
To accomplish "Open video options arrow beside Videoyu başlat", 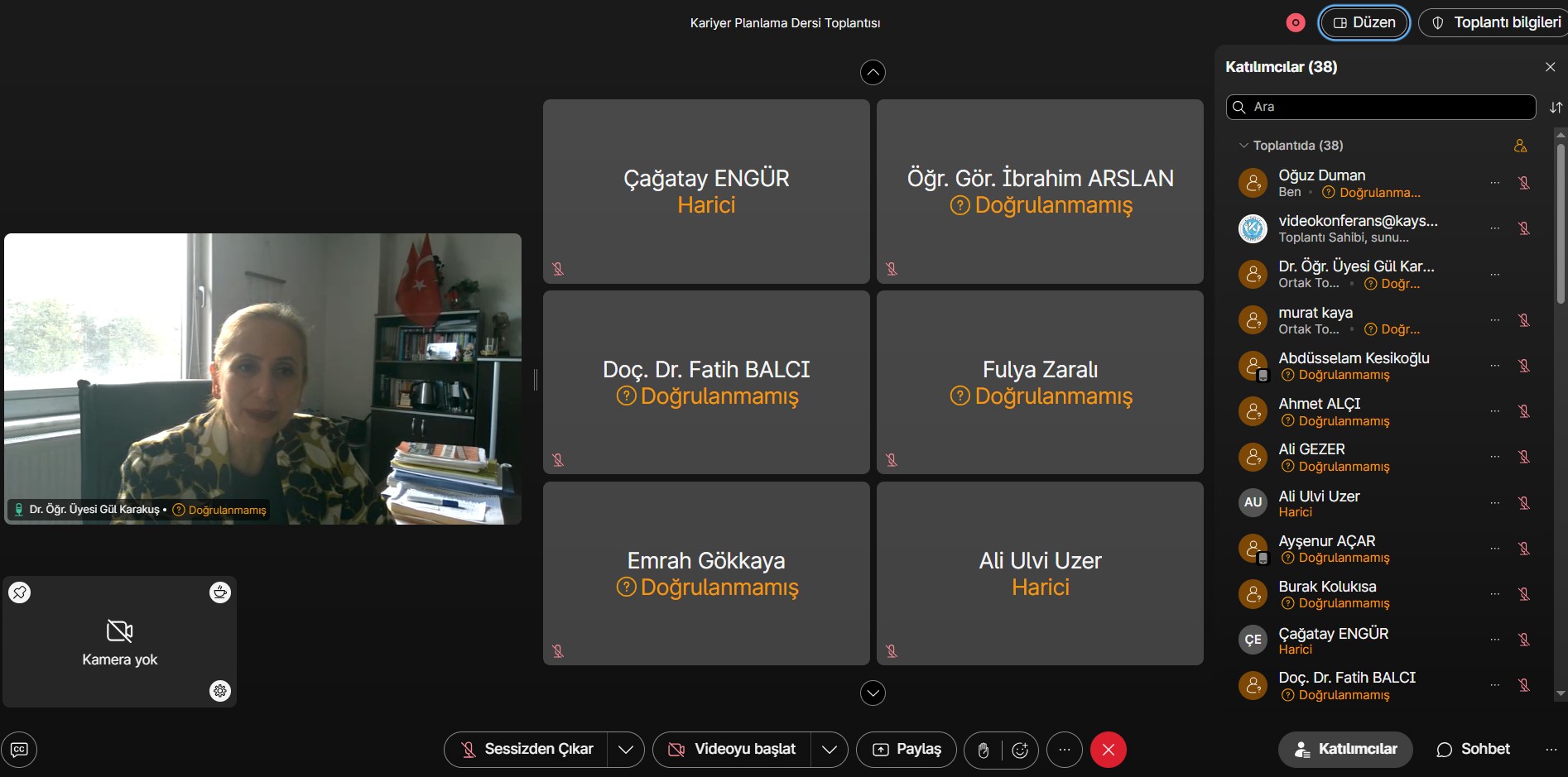I will pos(829,750).
